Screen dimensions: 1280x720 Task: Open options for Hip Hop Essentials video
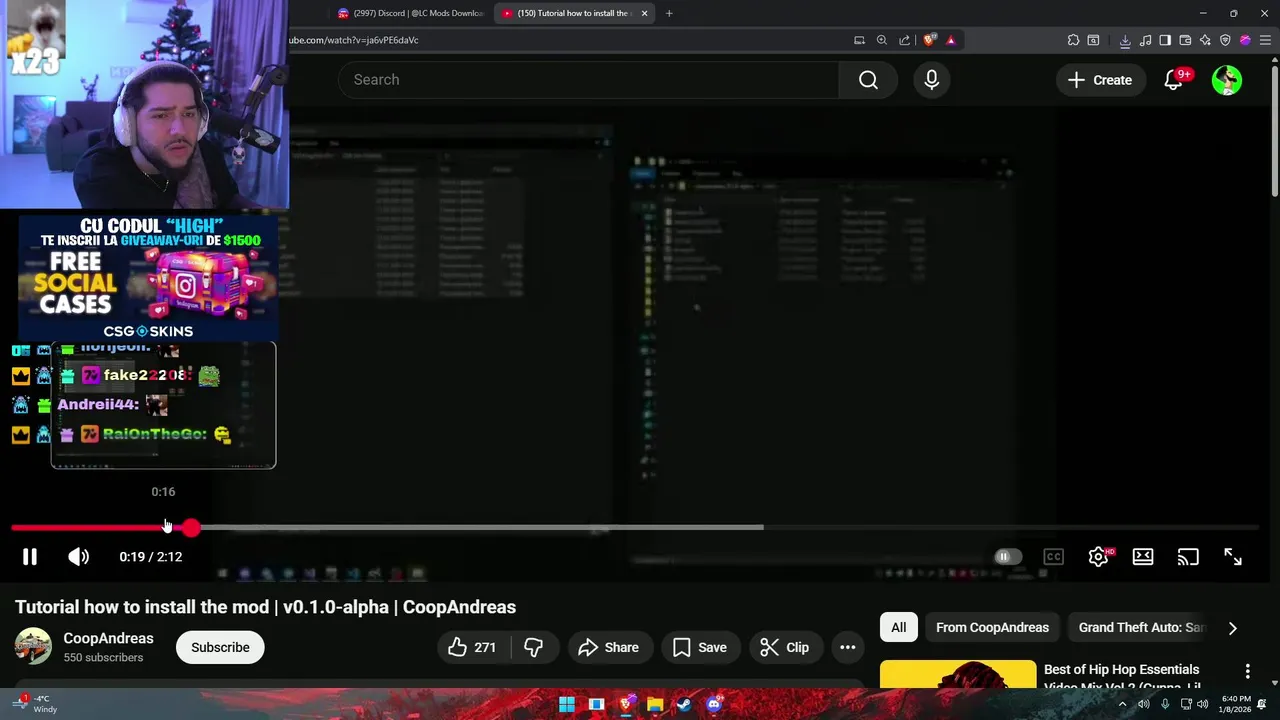[1247, 671]
